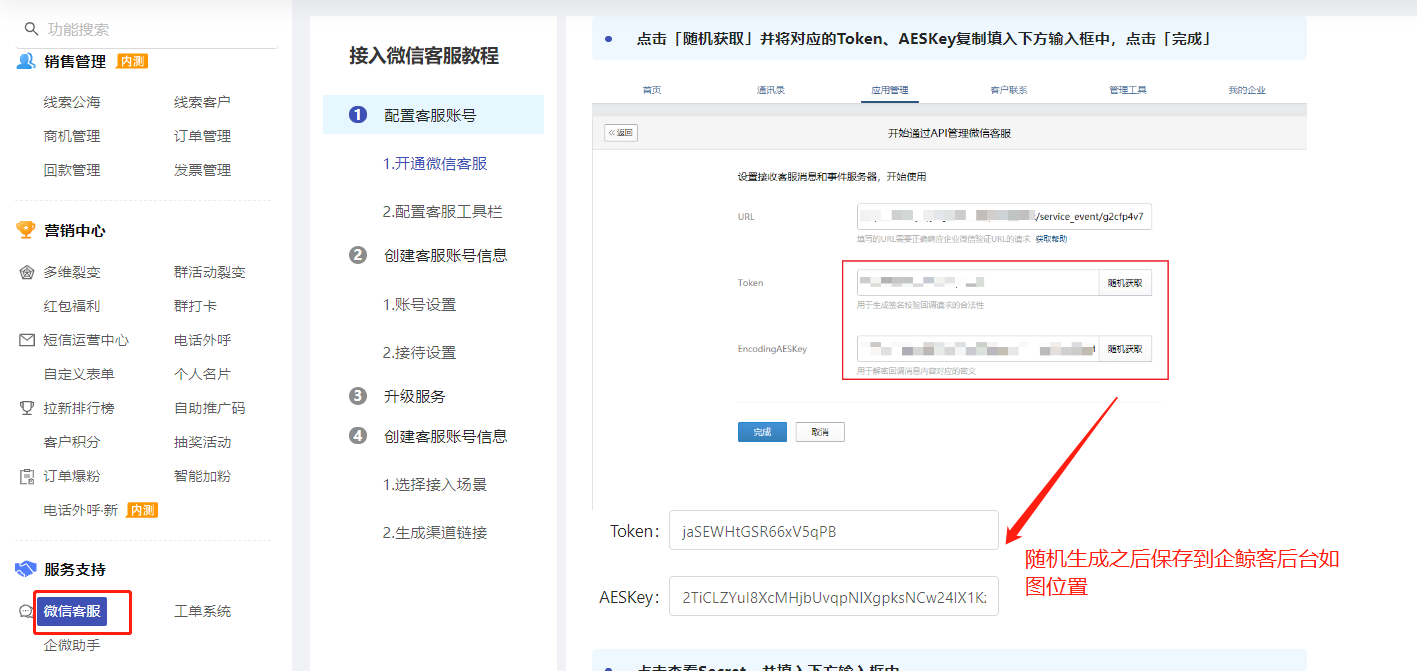Go to 商机管理 in the sidebar
The height and width of the screenshot is (671, 1417).
click(x=72, y=136)
